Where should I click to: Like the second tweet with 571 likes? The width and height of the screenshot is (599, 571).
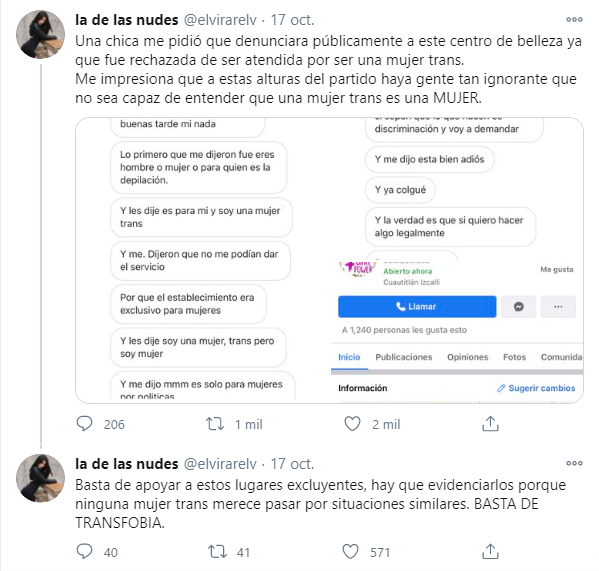pyautogui.click(x=350, y=552)
